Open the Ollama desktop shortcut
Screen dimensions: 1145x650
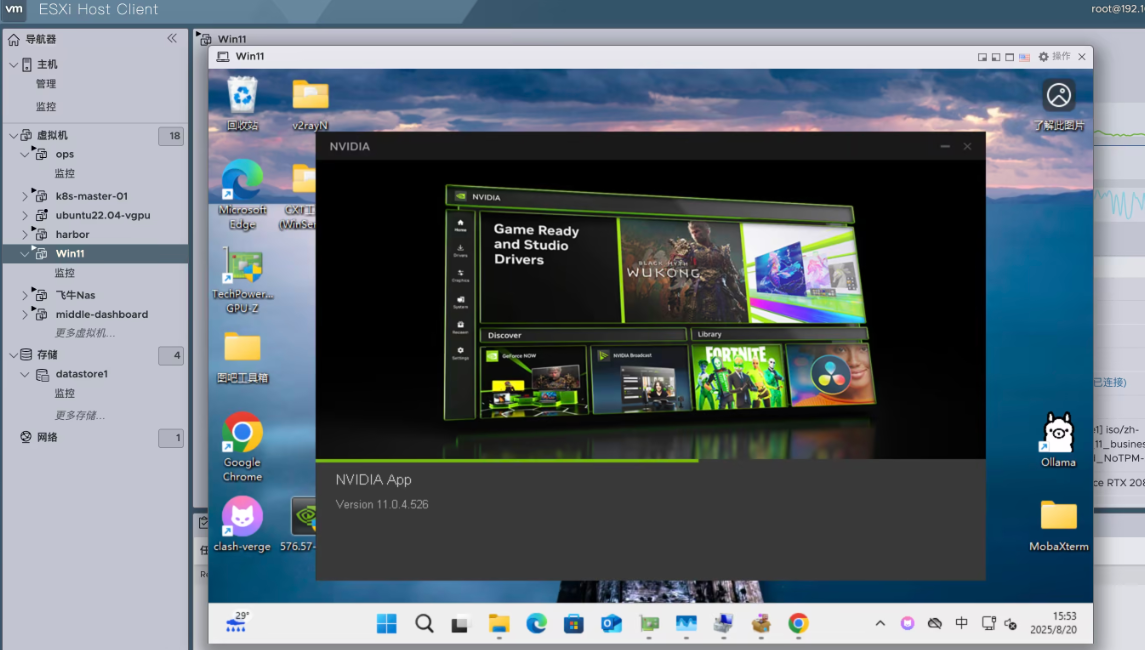point(1058,440)
